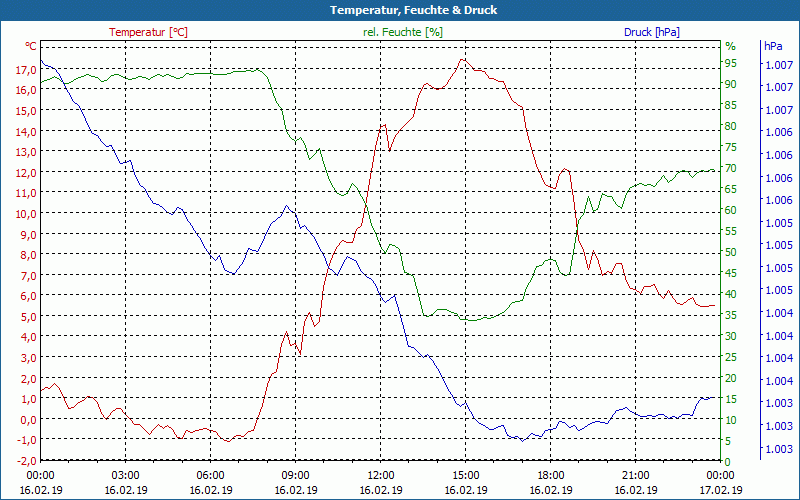Click the 13,0 temperature axis value
This screenshot has height=500, width=800.
coord(26,152)
